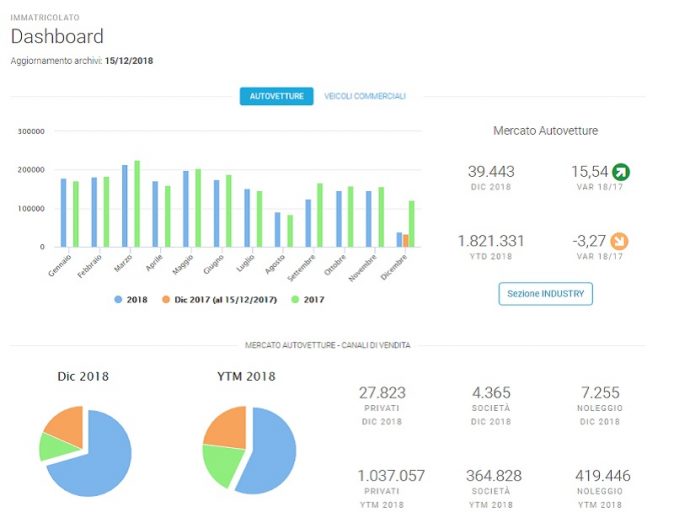674x512 pixels.
Task: Click the Settembre axis label
Action: coord(302,268)
